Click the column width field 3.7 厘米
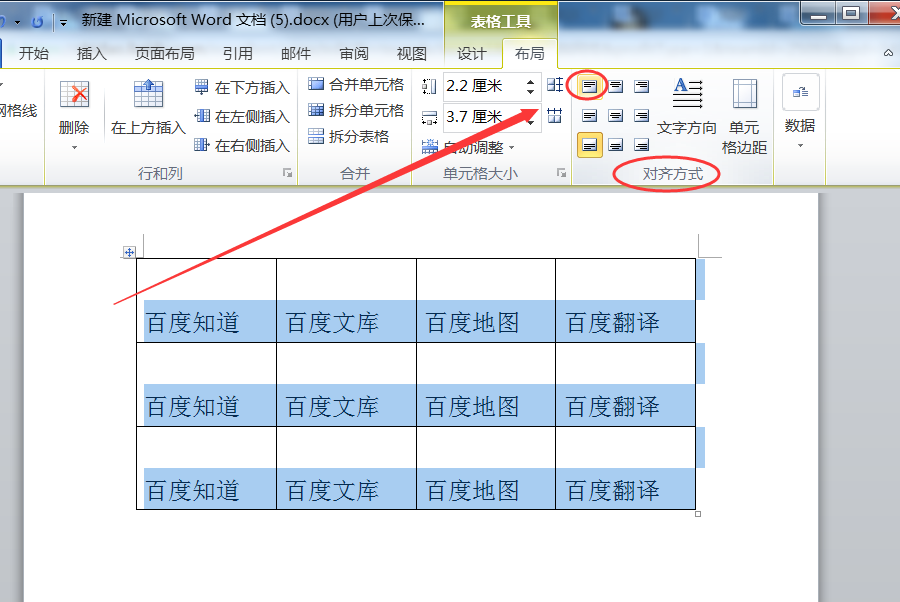This screenshot has width=900, height=602. point(482,117)
